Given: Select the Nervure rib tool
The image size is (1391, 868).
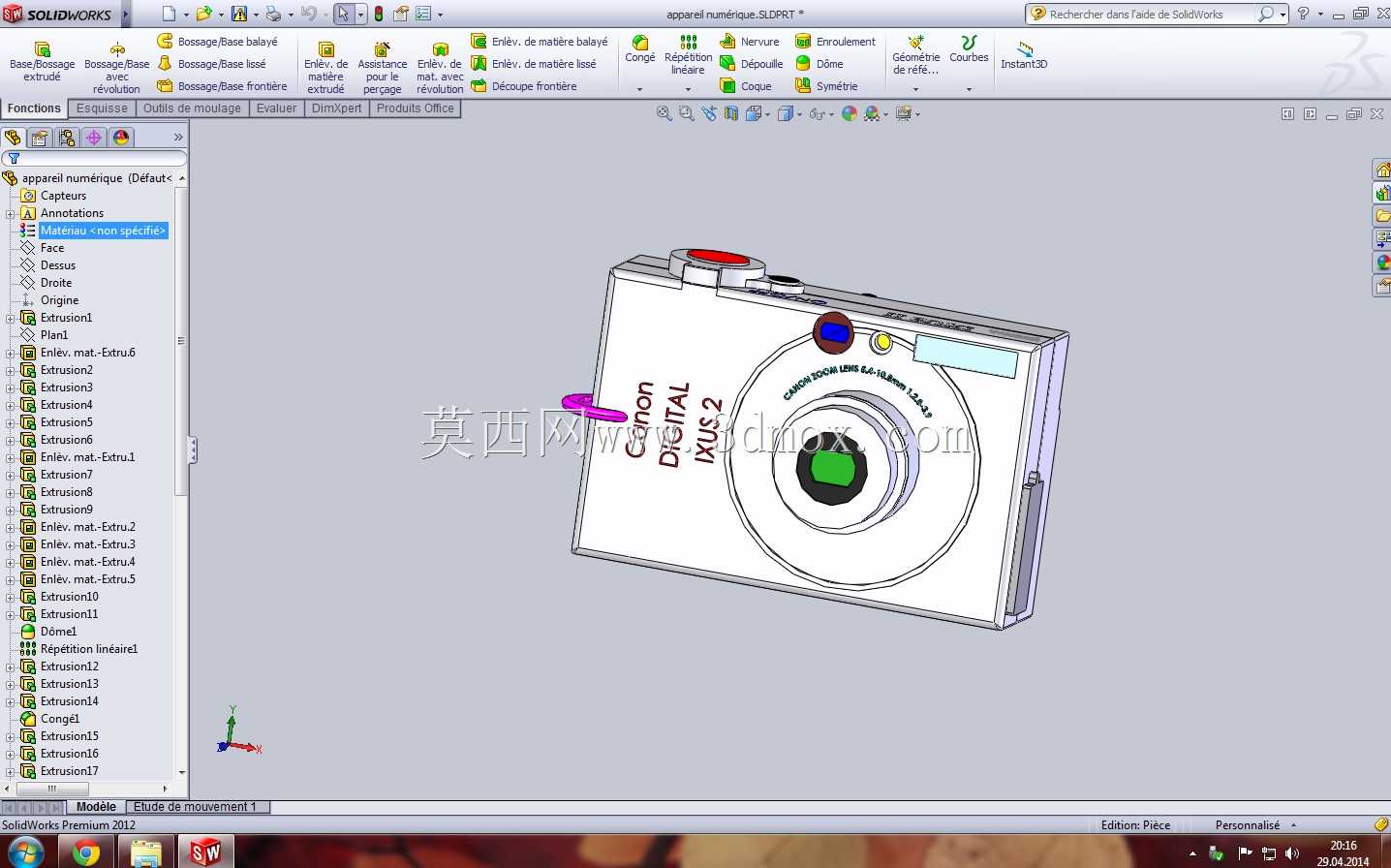Looking at the screenshot, I should 750,42.
